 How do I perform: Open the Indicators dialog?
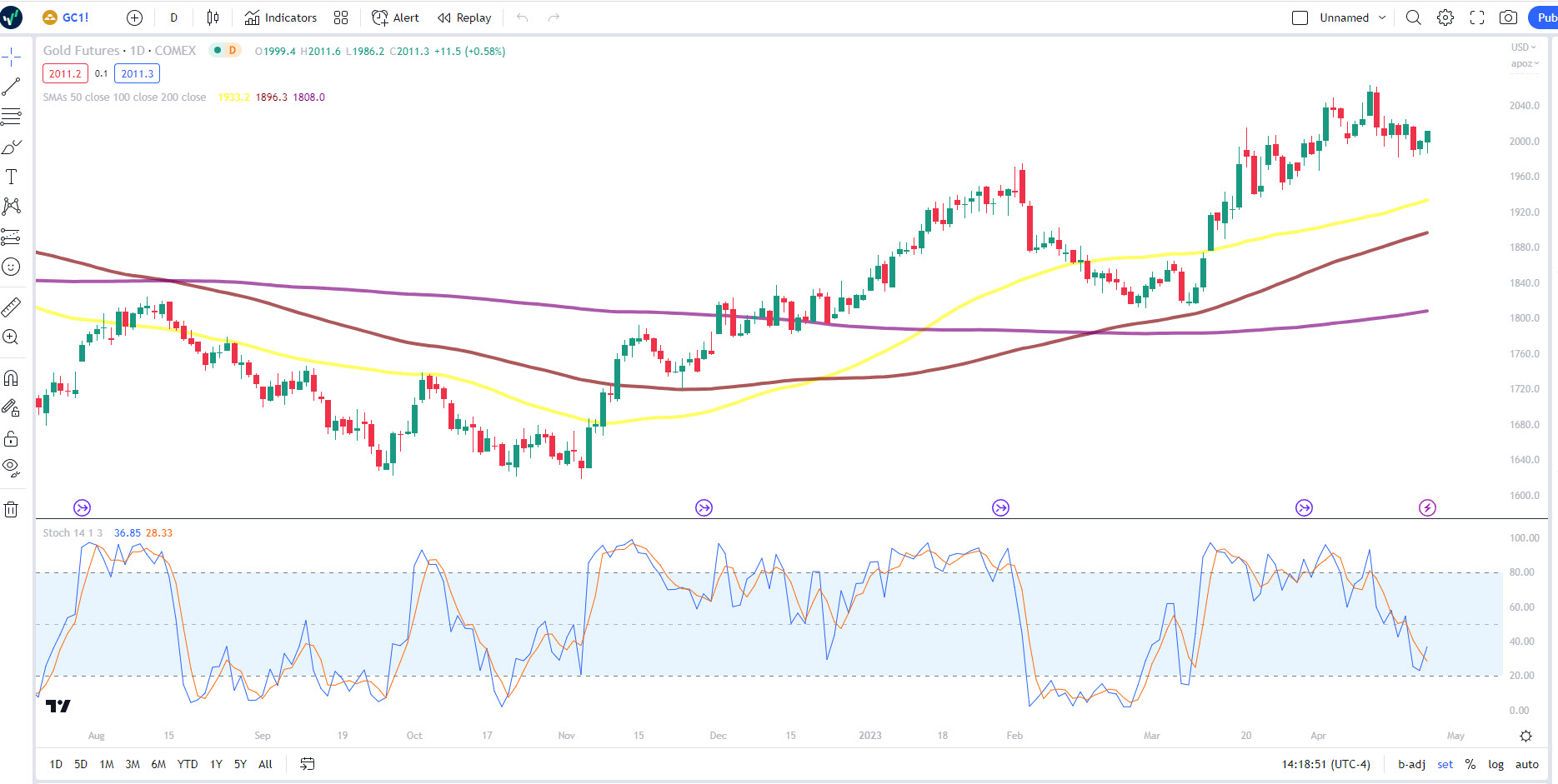[x=281, y=17]
